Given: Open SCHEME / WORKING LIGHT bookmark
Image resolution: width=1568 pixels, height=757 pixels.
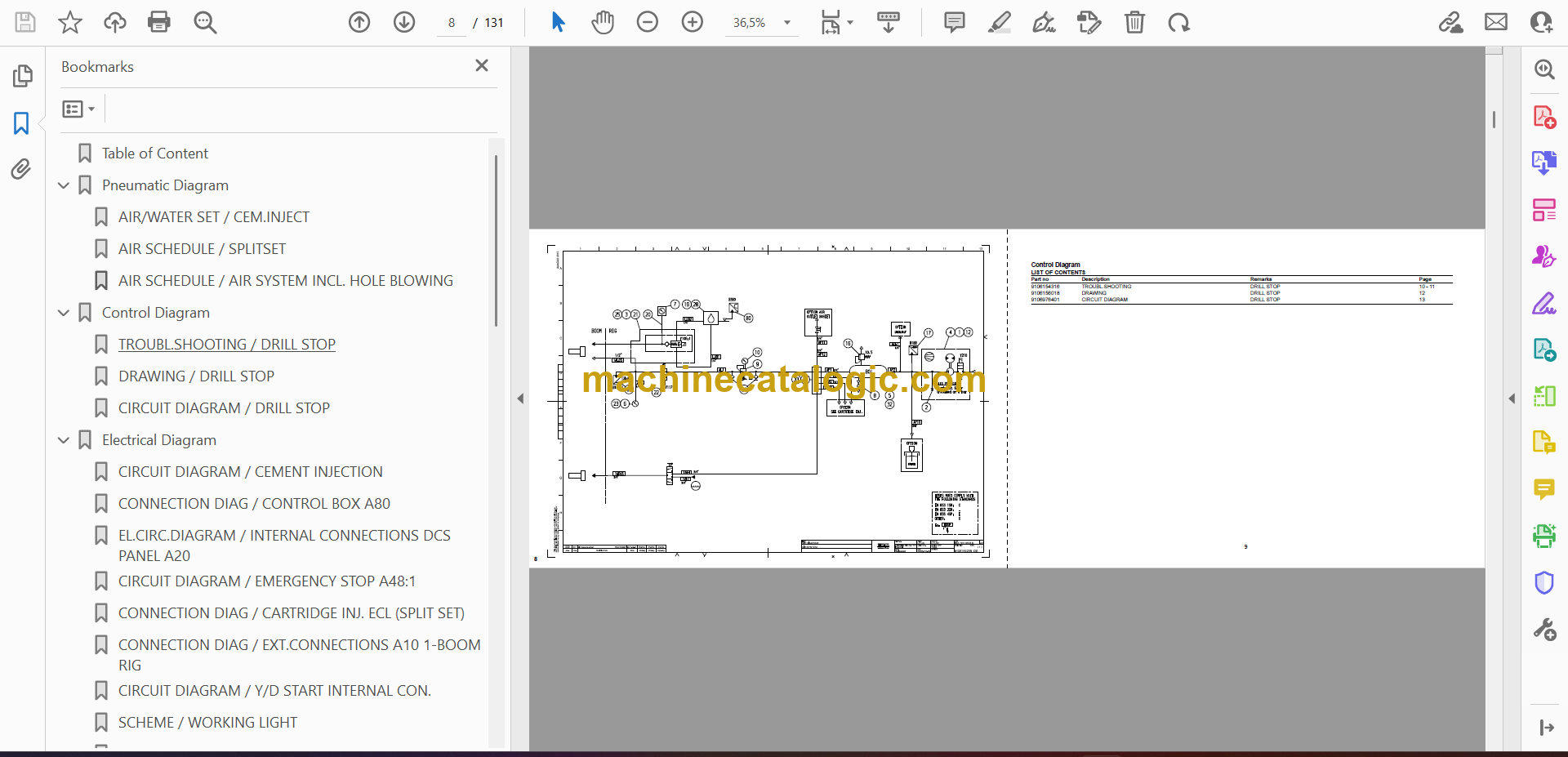Looking at the screenshot, I should pos(207,723).
